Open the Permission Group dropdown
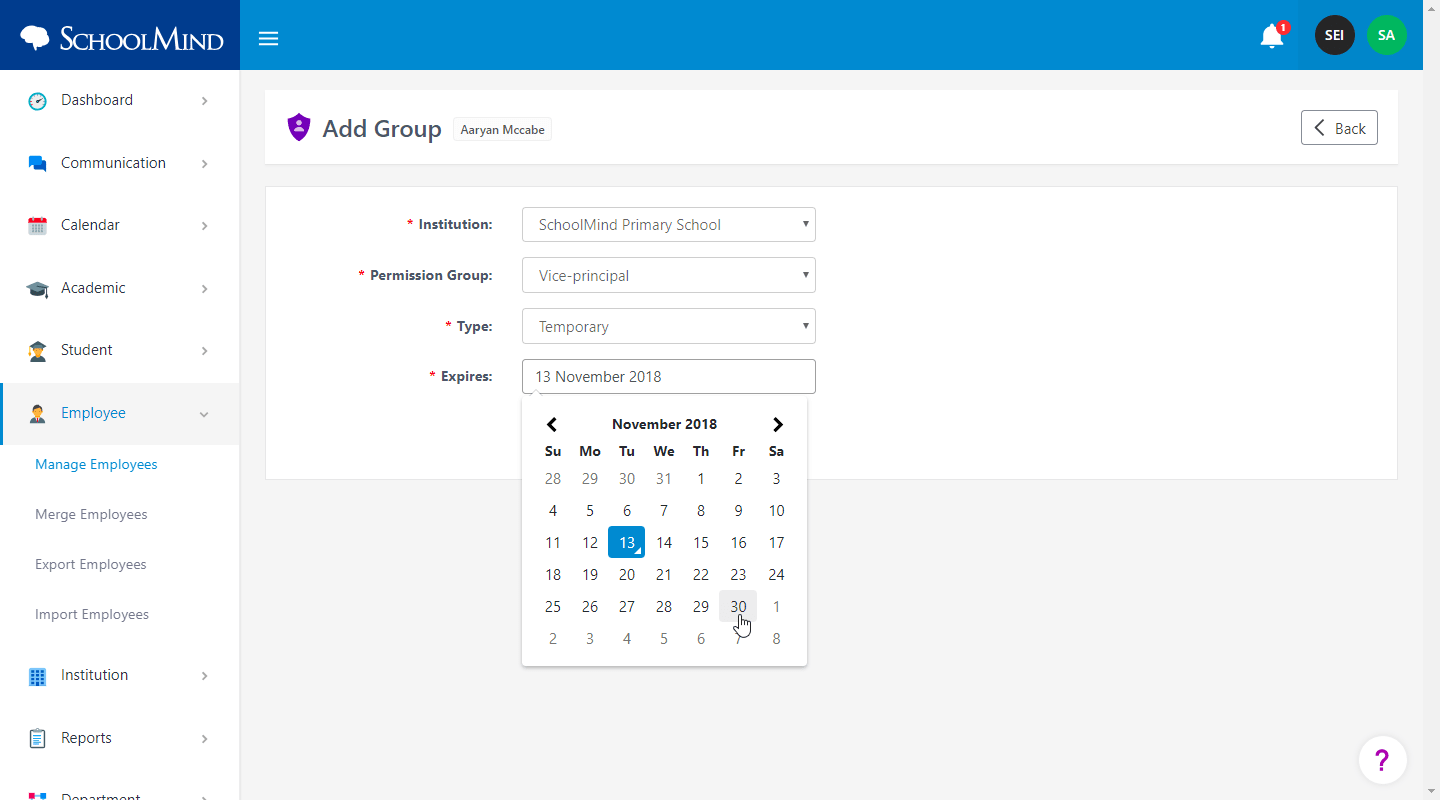Screen dimensions: 1440x800 pos(669,275)
